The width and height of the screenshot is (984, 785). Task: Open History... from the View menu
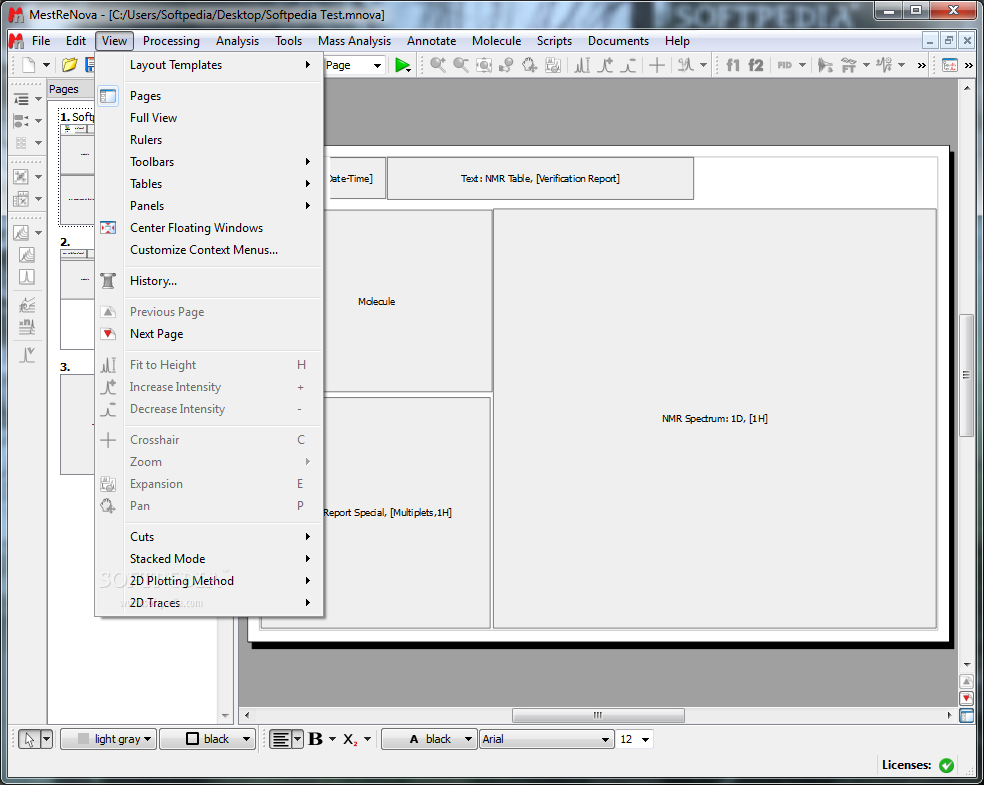point(209,281)
